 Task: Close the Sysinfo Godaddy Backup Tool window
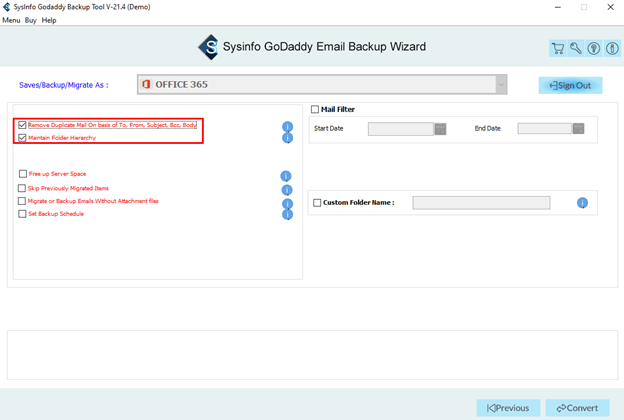click(x=610, y=7)
